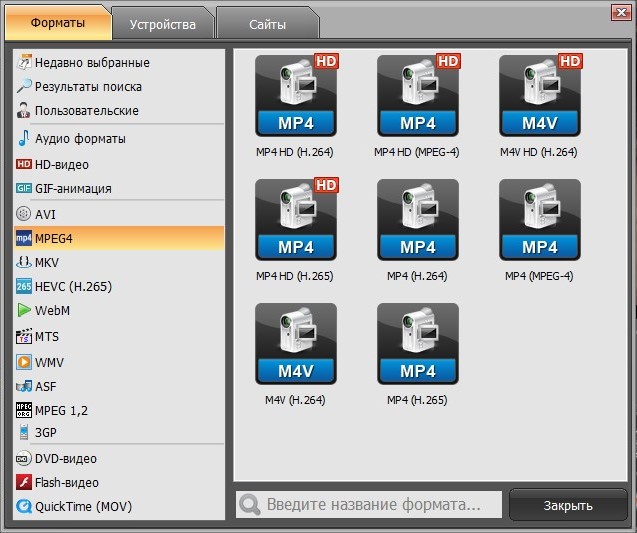Open the ASF category label
Image resolution: width=637 pixels, height=533 pixels.
46,386
